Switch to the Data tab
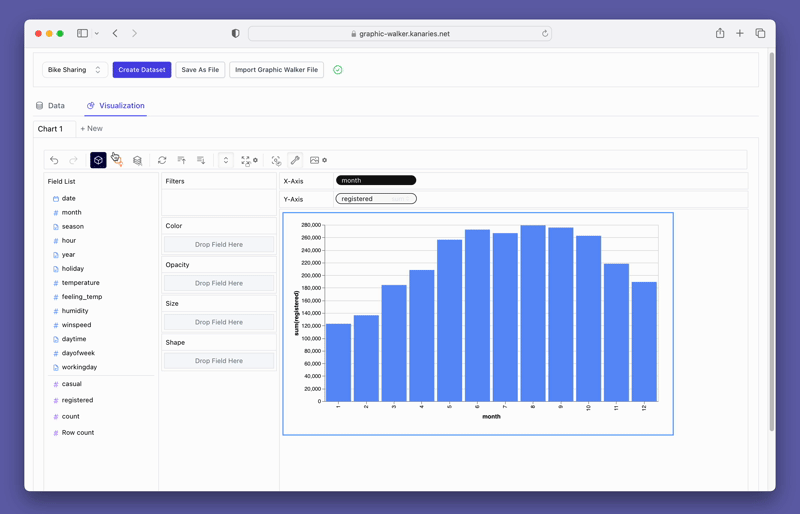The image size is (800, 514). (x=50, y=105)
